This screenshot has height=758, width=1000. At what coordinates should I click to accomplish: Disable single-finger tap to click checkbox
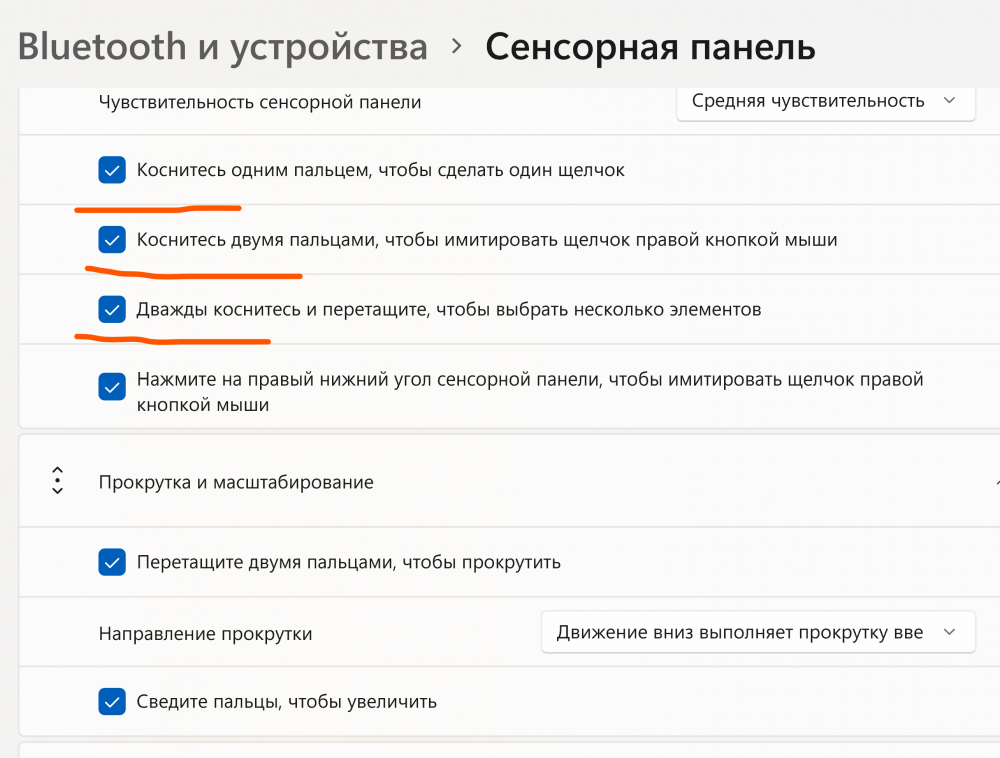pos(112,170)
